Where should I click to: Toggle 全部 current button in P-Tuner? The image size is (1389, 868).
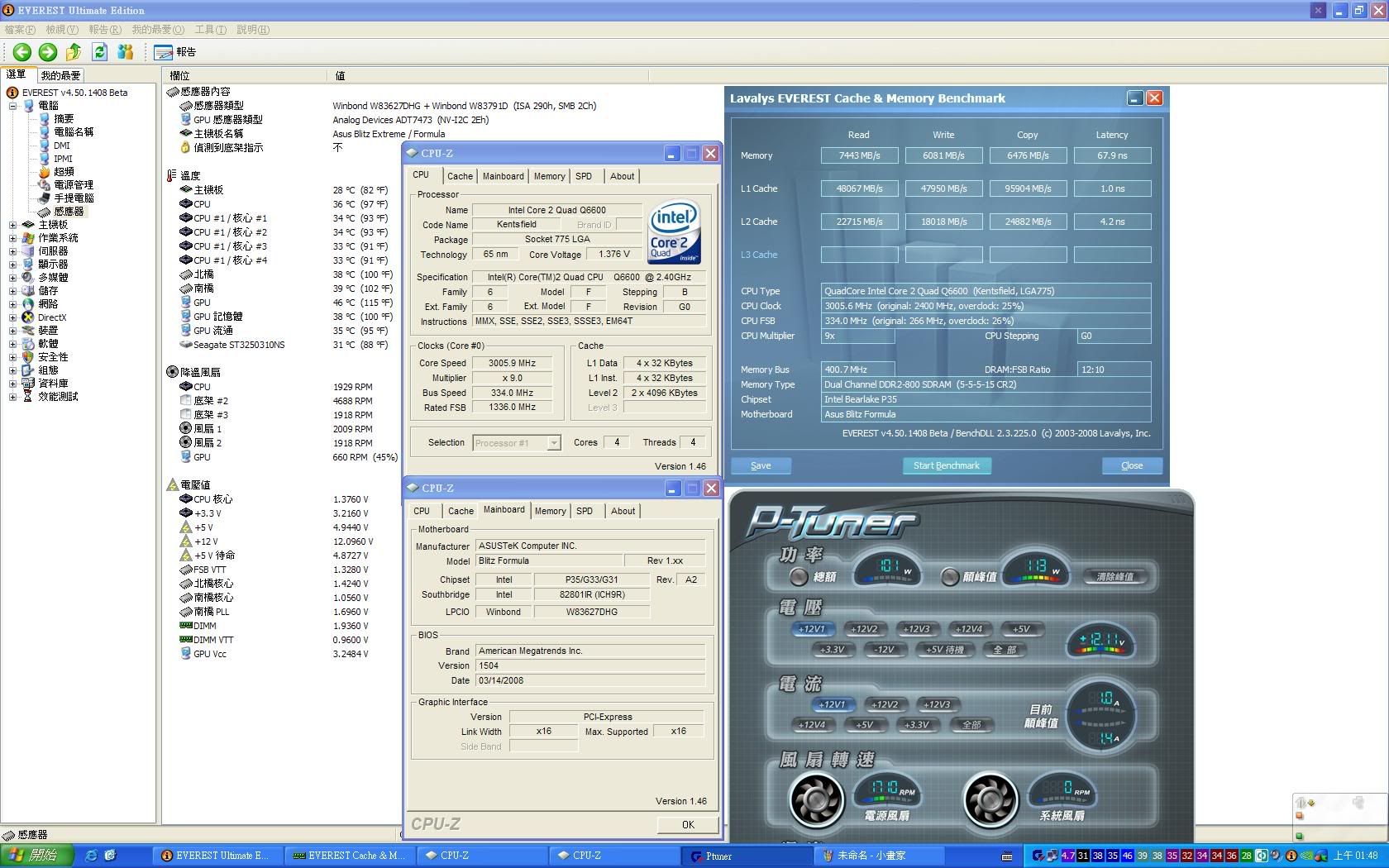971,725
